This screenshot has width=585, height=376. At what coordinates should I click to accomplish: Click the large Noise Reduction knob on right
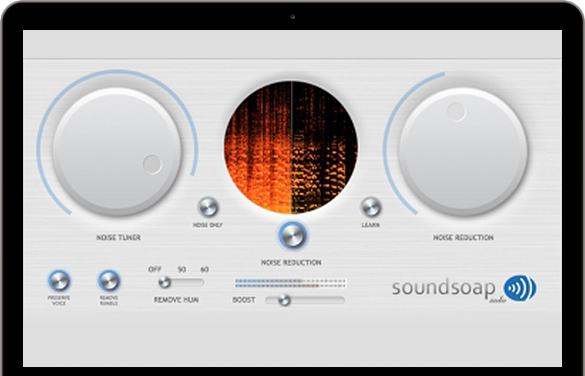463,152
